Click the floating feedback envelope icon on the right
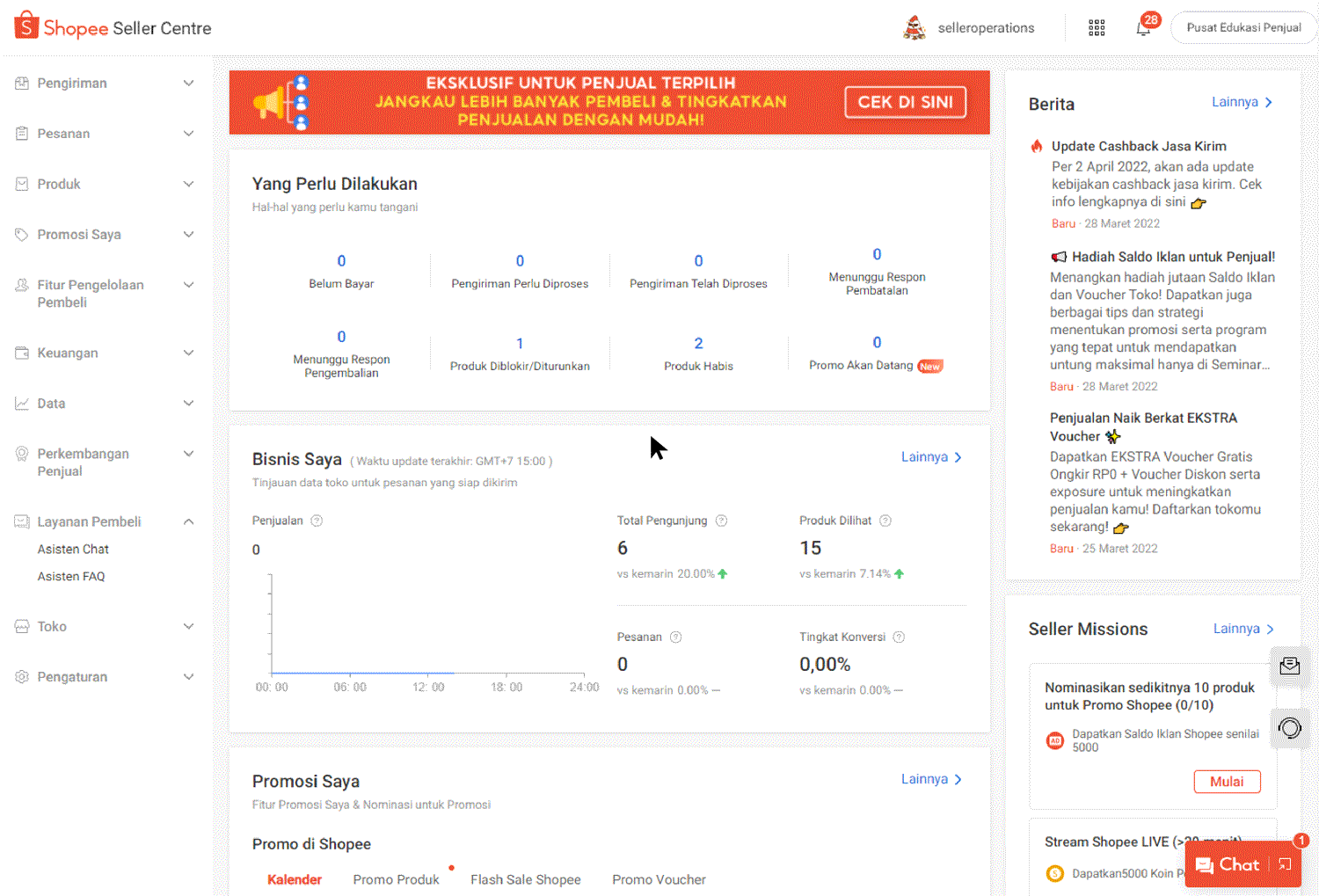1319x896 pixels. click(1289, 666)
